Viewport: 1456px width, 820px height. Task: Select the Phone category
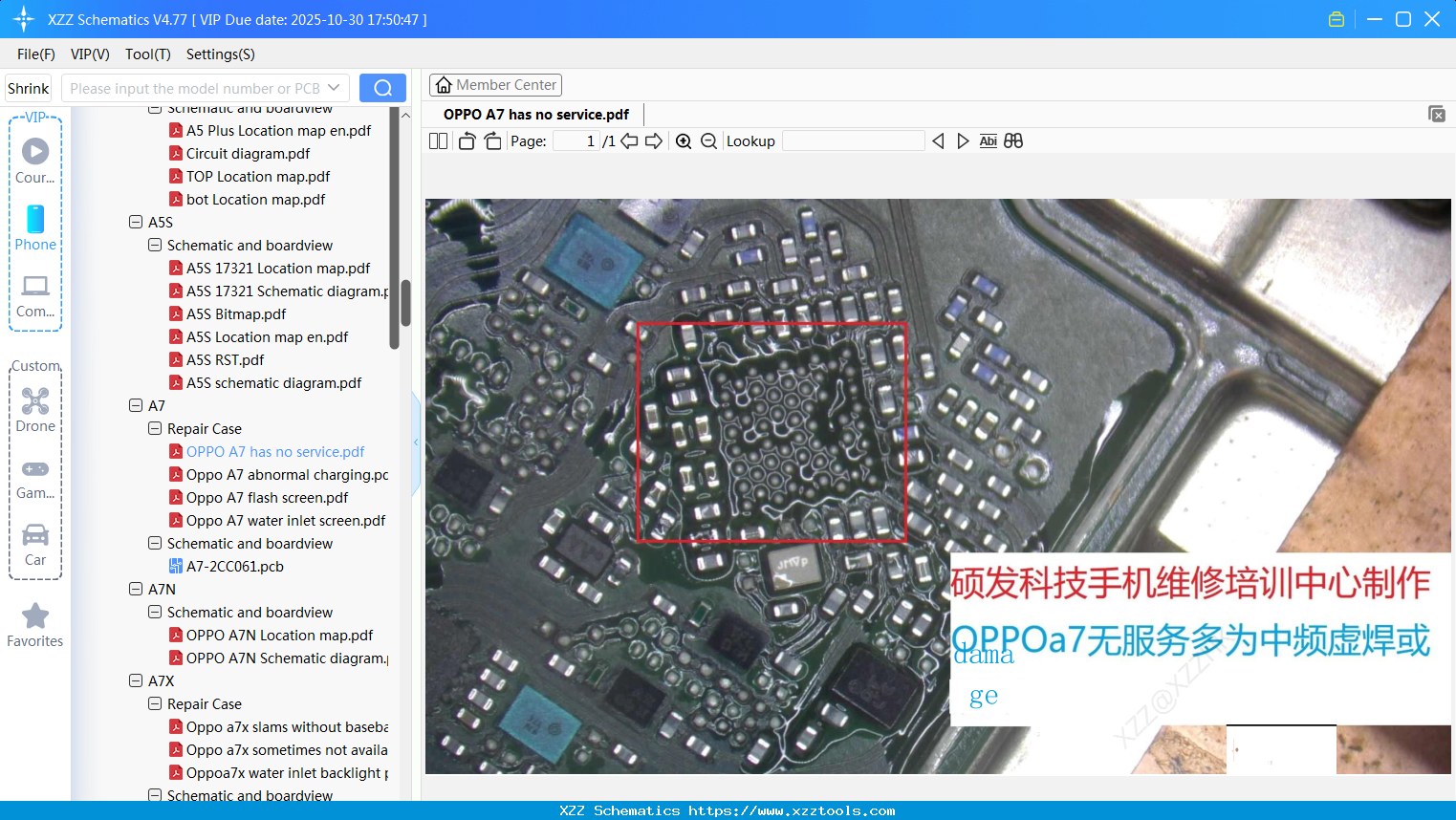click(x=35, y=227)
